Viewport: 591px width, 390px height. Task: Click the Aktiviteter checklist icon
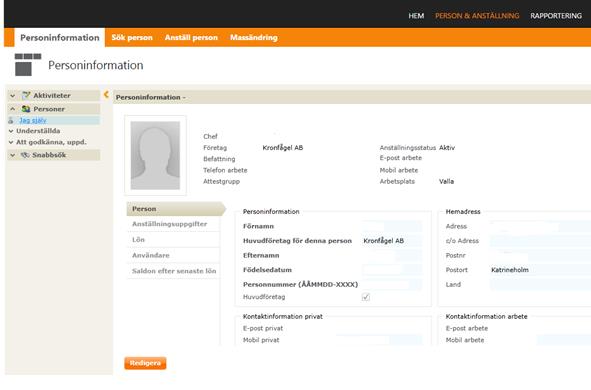pos(26,96)
